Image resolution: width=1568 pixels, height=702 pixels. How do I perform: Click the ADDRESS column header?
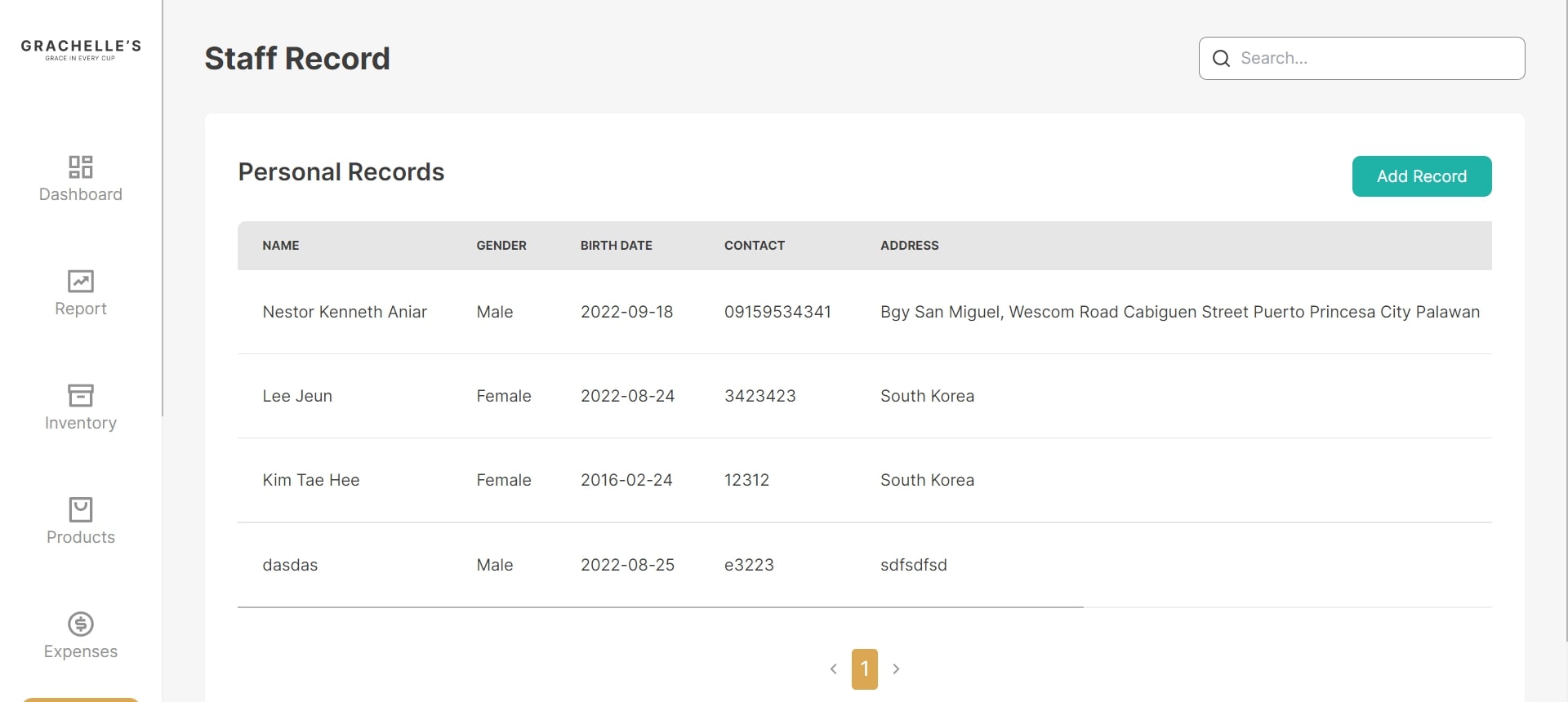[910, 245]
